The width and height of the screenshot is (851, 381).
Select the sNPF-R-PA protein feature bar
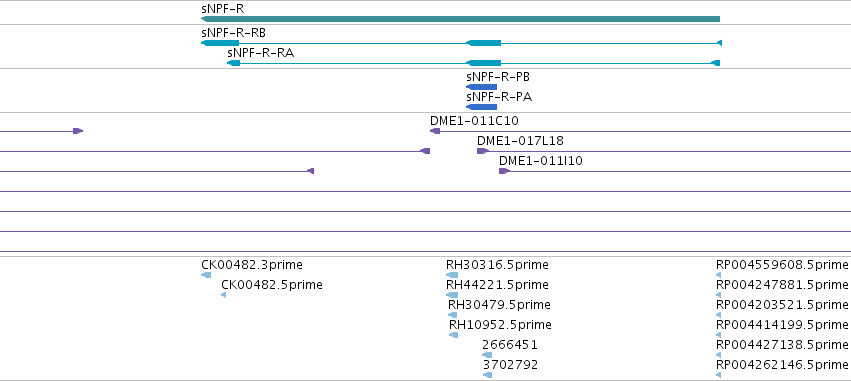click(481, 107)
